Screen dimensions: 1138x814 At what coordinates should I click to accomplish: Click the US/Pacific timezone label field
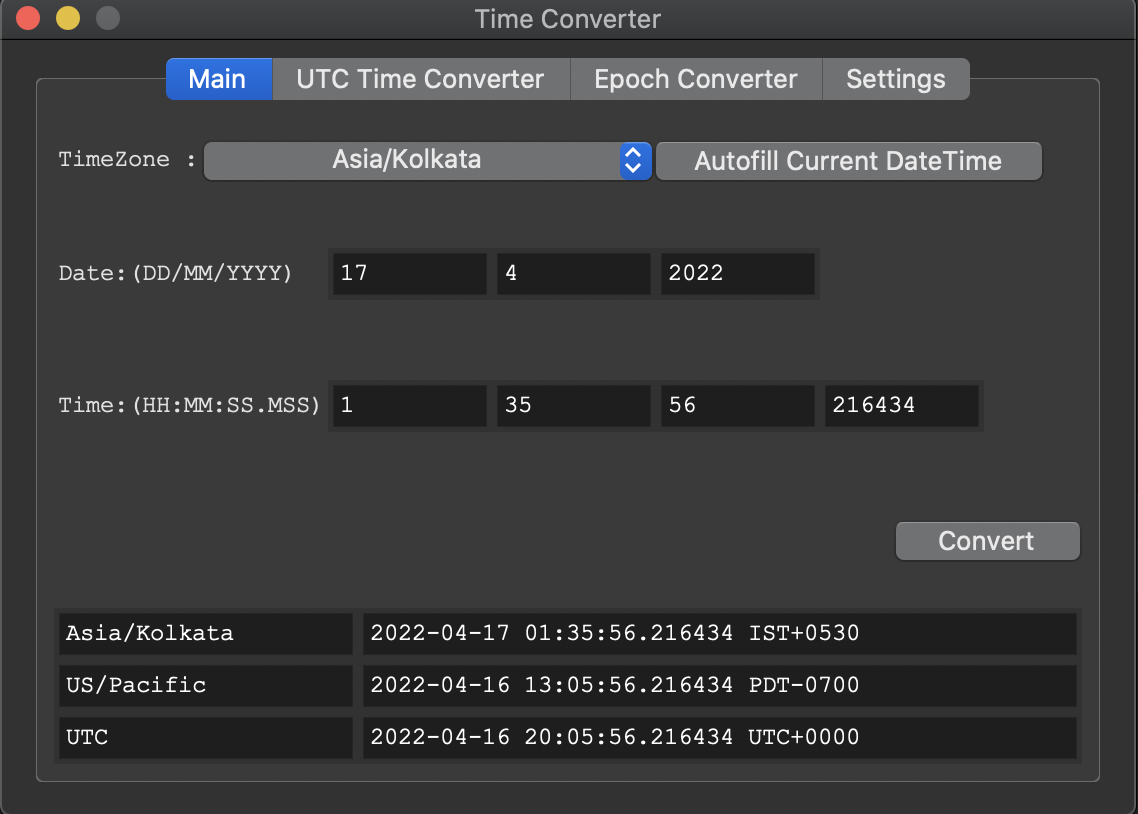(x=205, y=685)
